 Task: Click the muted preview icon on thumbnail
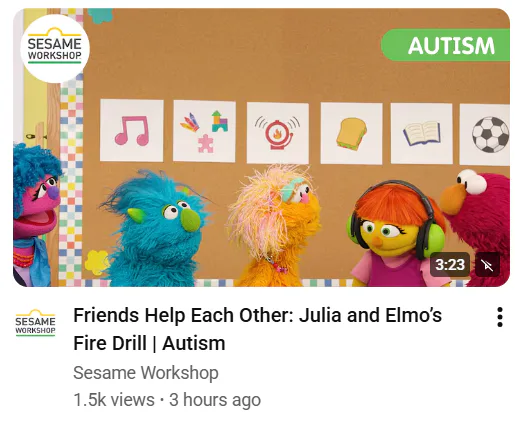tap(487, 265)
